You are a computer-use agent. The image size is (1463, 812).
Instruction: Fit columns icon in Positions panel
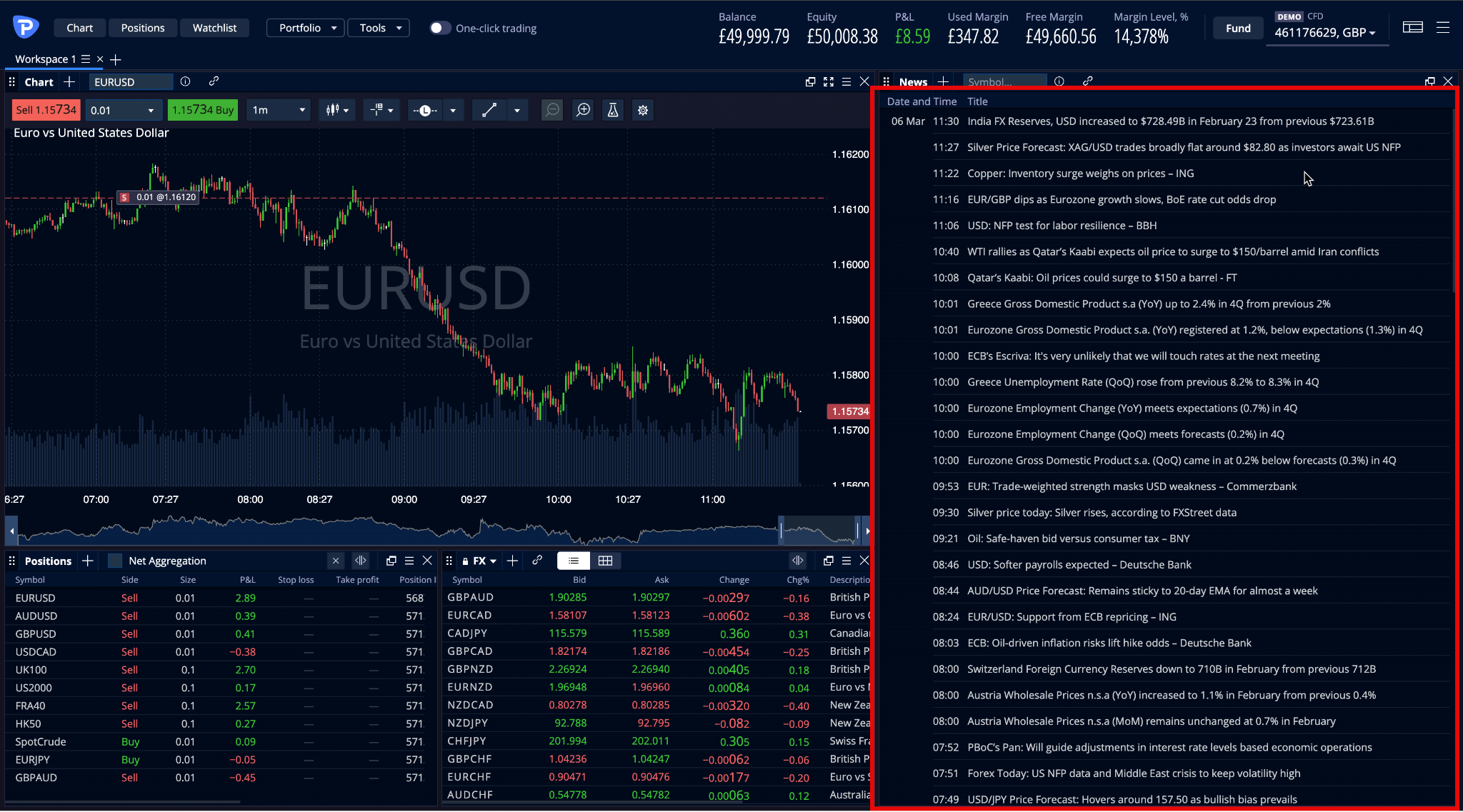click(x=361, y=561)
